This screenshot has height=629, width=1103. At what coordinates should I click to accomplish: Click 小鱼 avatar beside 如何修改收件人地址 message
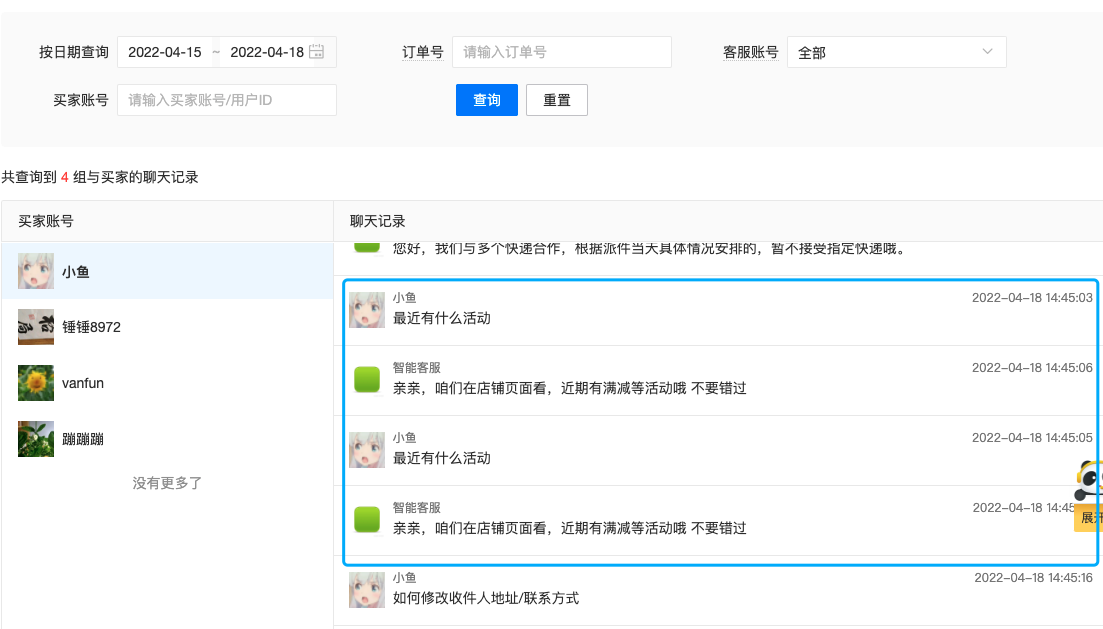(x=367, y=590)
